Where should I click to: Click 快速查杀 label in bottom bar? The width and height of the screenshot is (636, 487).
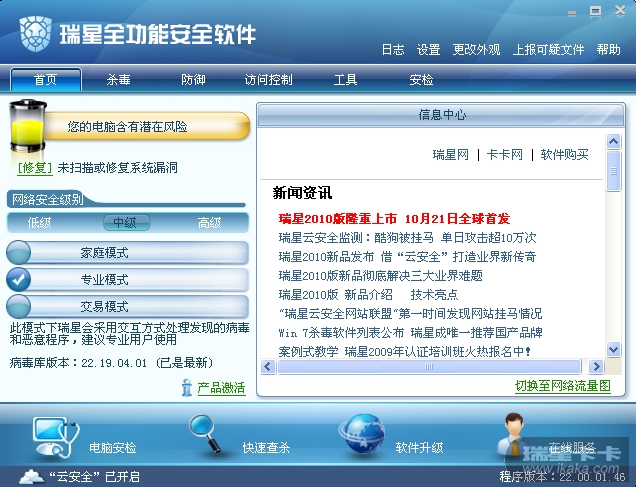pos(266,448)
